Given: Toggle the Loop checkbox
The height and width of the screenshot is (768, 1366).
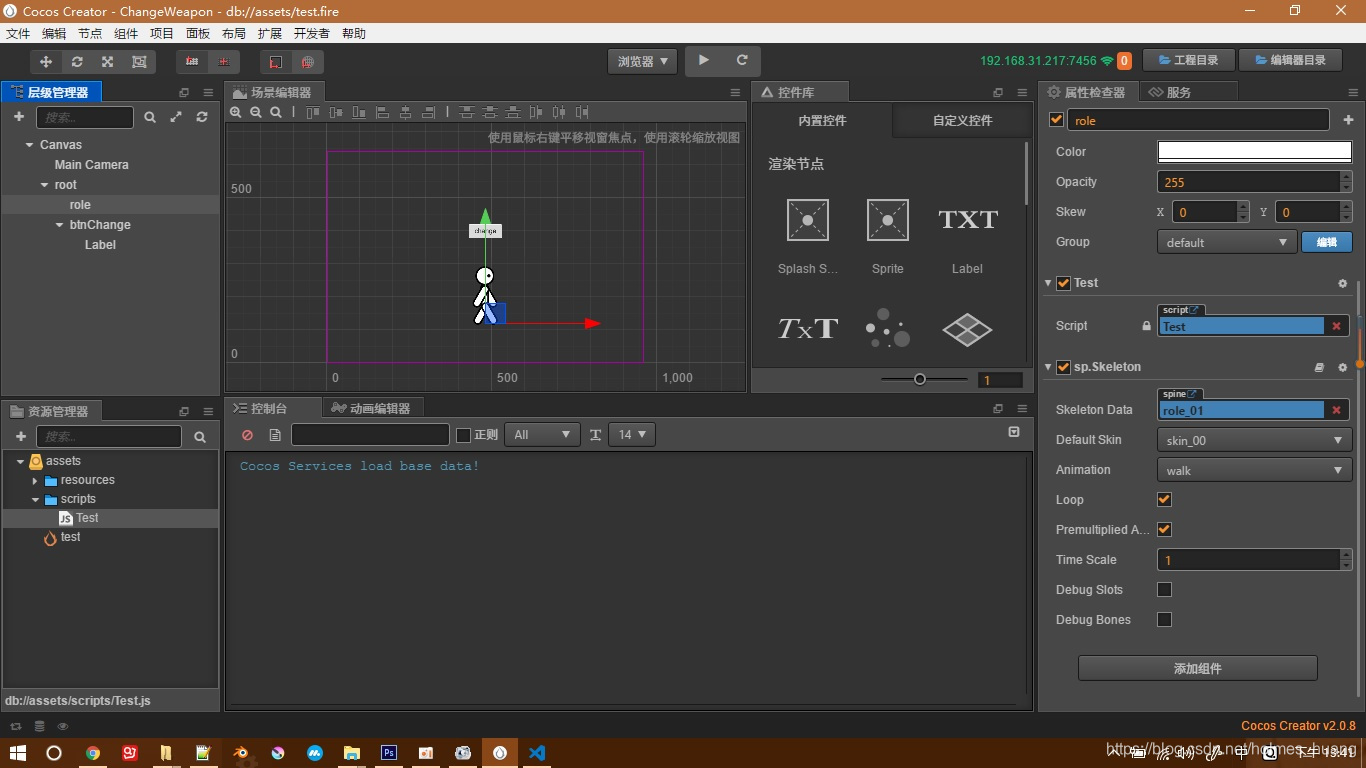Looking at the screenshot, I should (x=1164, y=499).
